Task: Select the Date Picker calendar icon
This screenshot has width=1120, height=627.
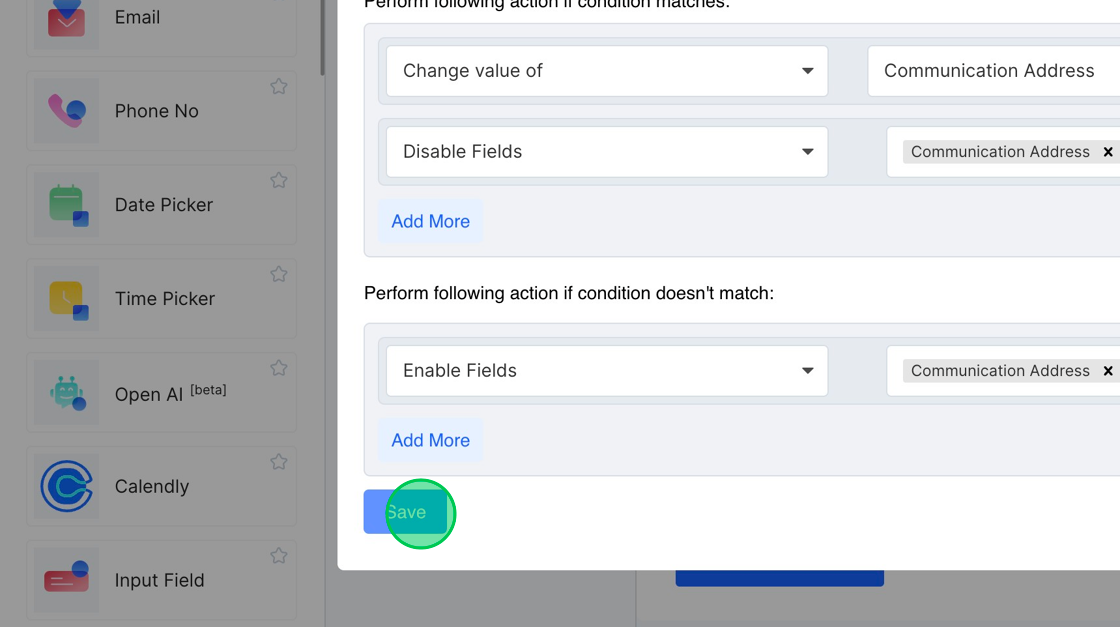Action: [67, 205]
